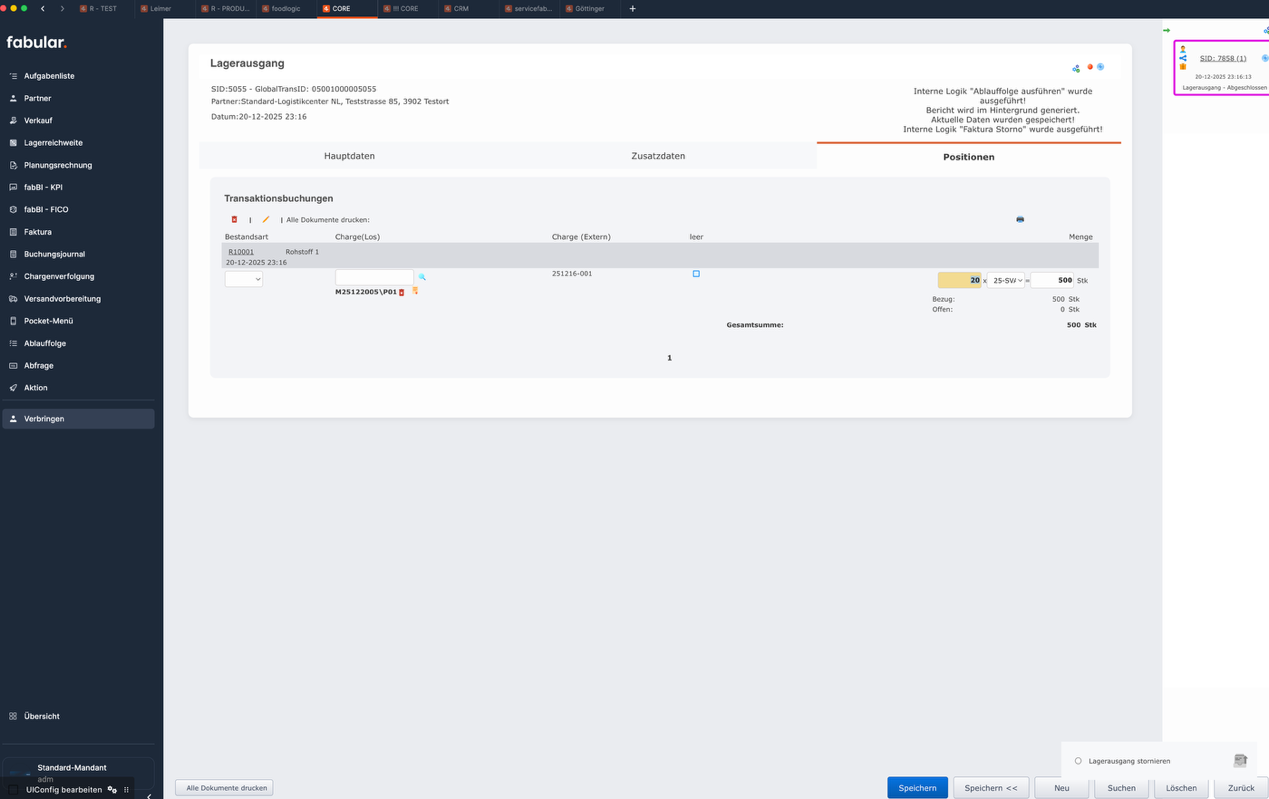Toggle the 'leer' checkbox in position row
This screenshot has width=1269, height=799.
click(x=696, y=274)
